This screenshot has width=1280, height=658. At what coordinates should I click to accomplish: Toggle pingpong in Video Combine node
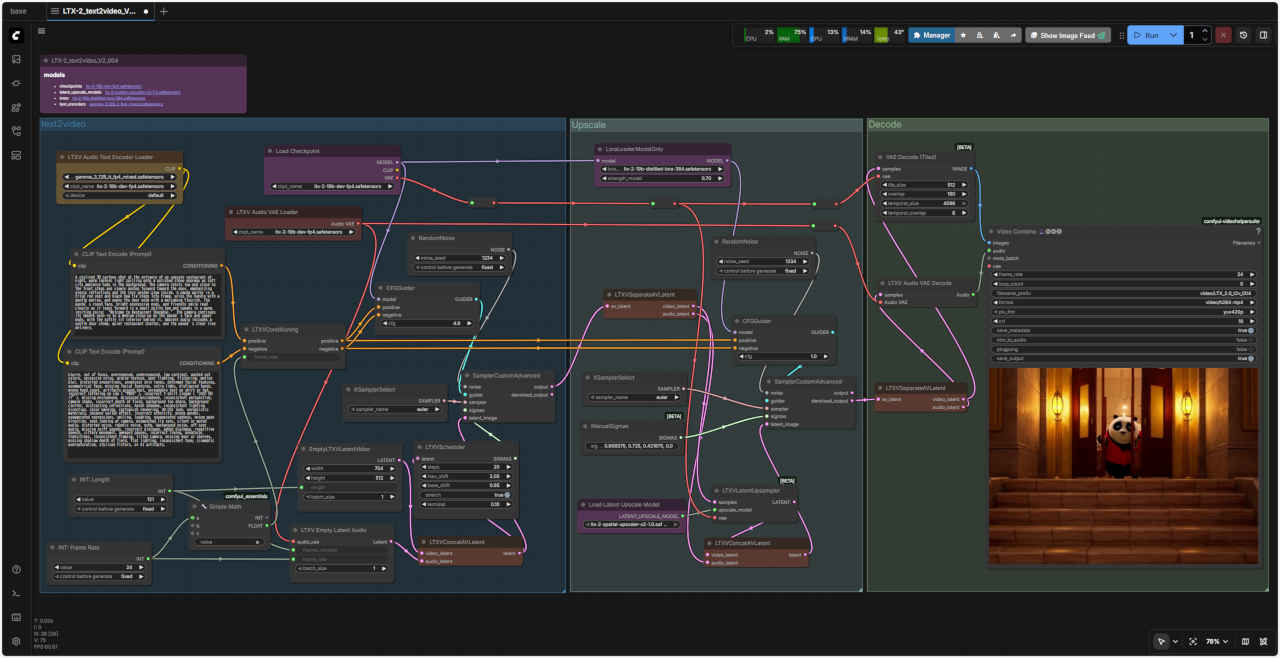tap(1250, 349)
